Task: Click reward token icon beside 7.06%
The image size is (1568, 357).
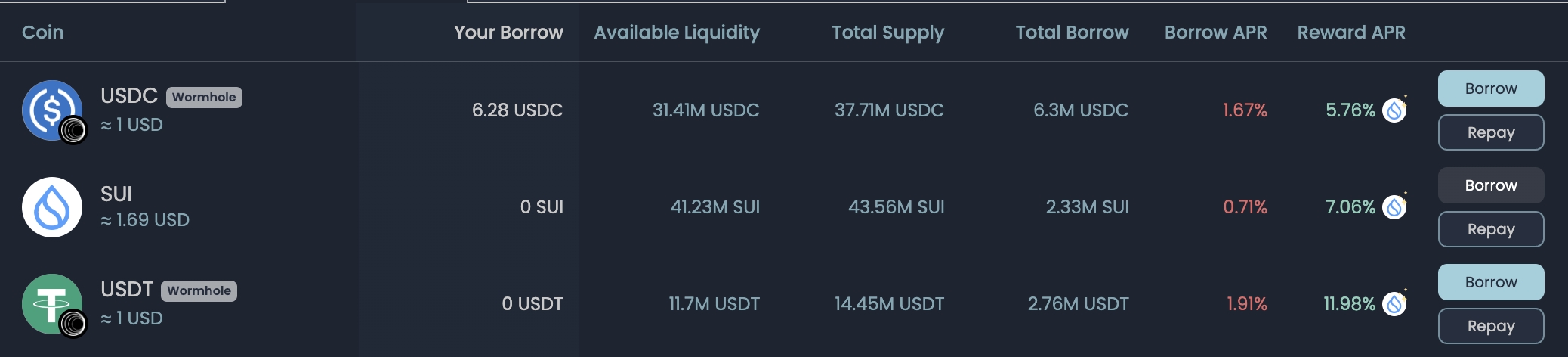Action: pyautogui.click(x=1394, y=207)
